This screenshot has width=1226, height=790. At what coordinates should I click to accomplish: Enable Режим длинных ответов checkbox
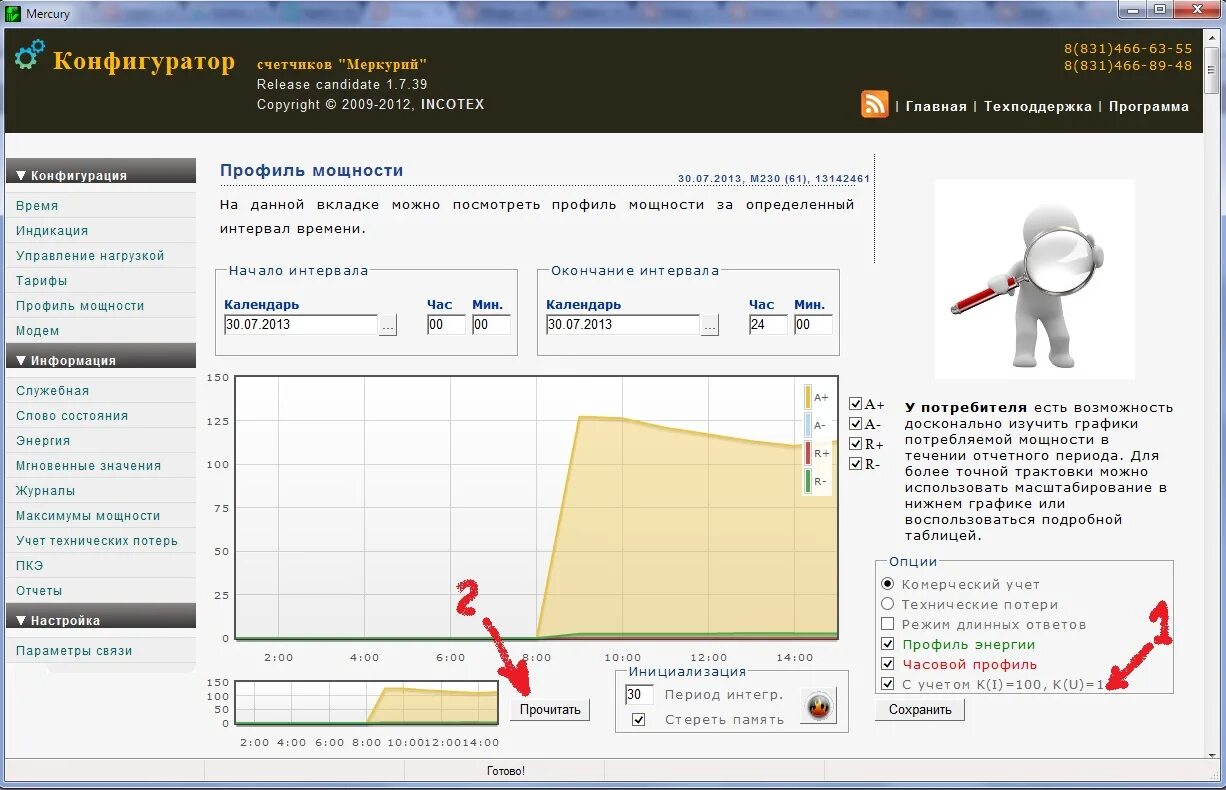(887, 624)
